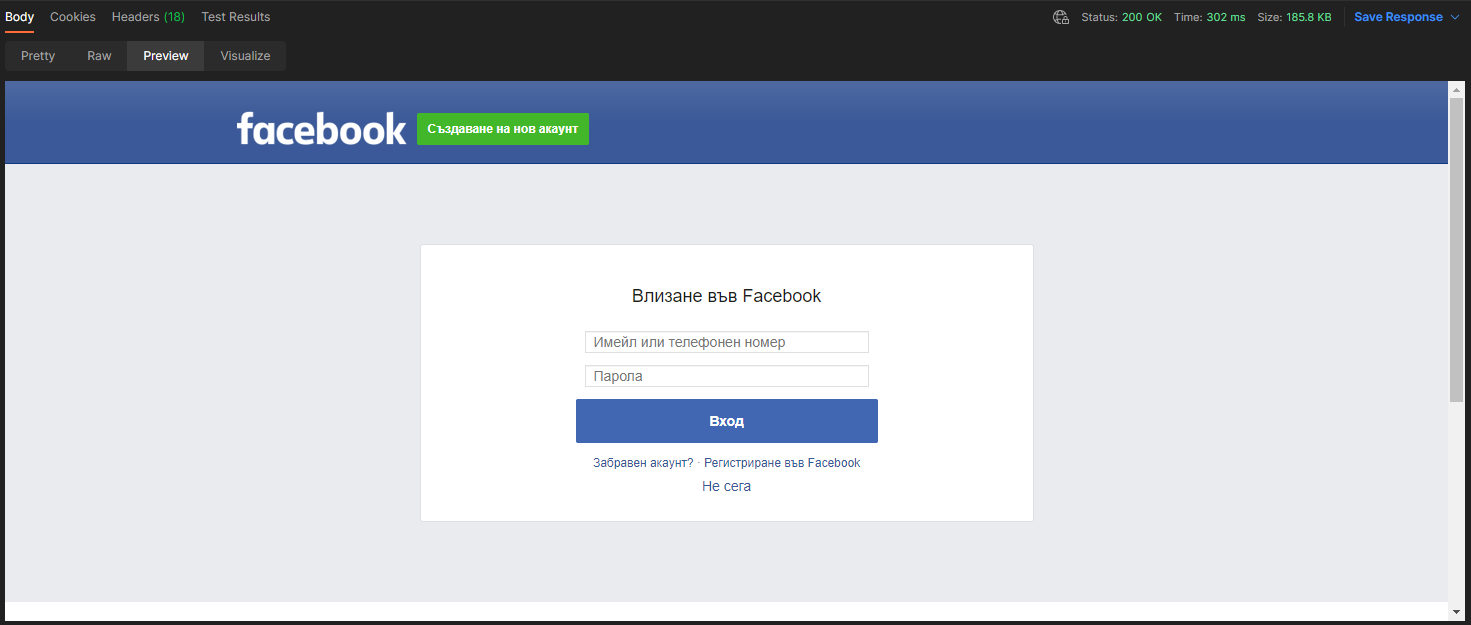This screenshot has height=625, width=1471.
Task: Click the preview scrollbar up arrow
Action: pyautogui.click(x=1457, y=90)
